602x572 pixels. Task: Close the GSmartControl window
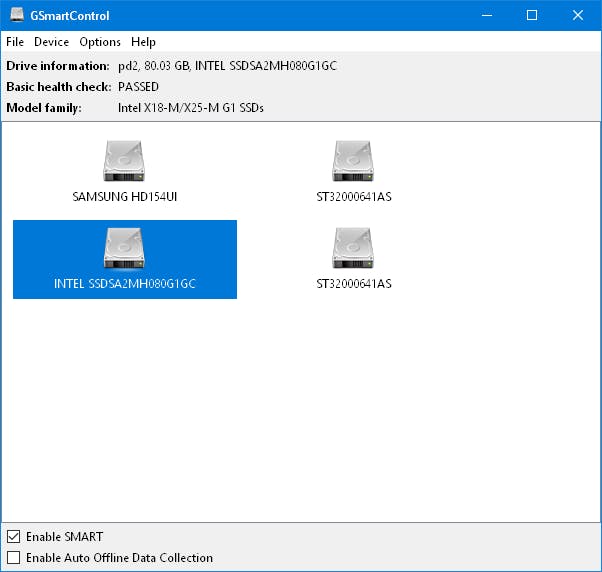578,15
